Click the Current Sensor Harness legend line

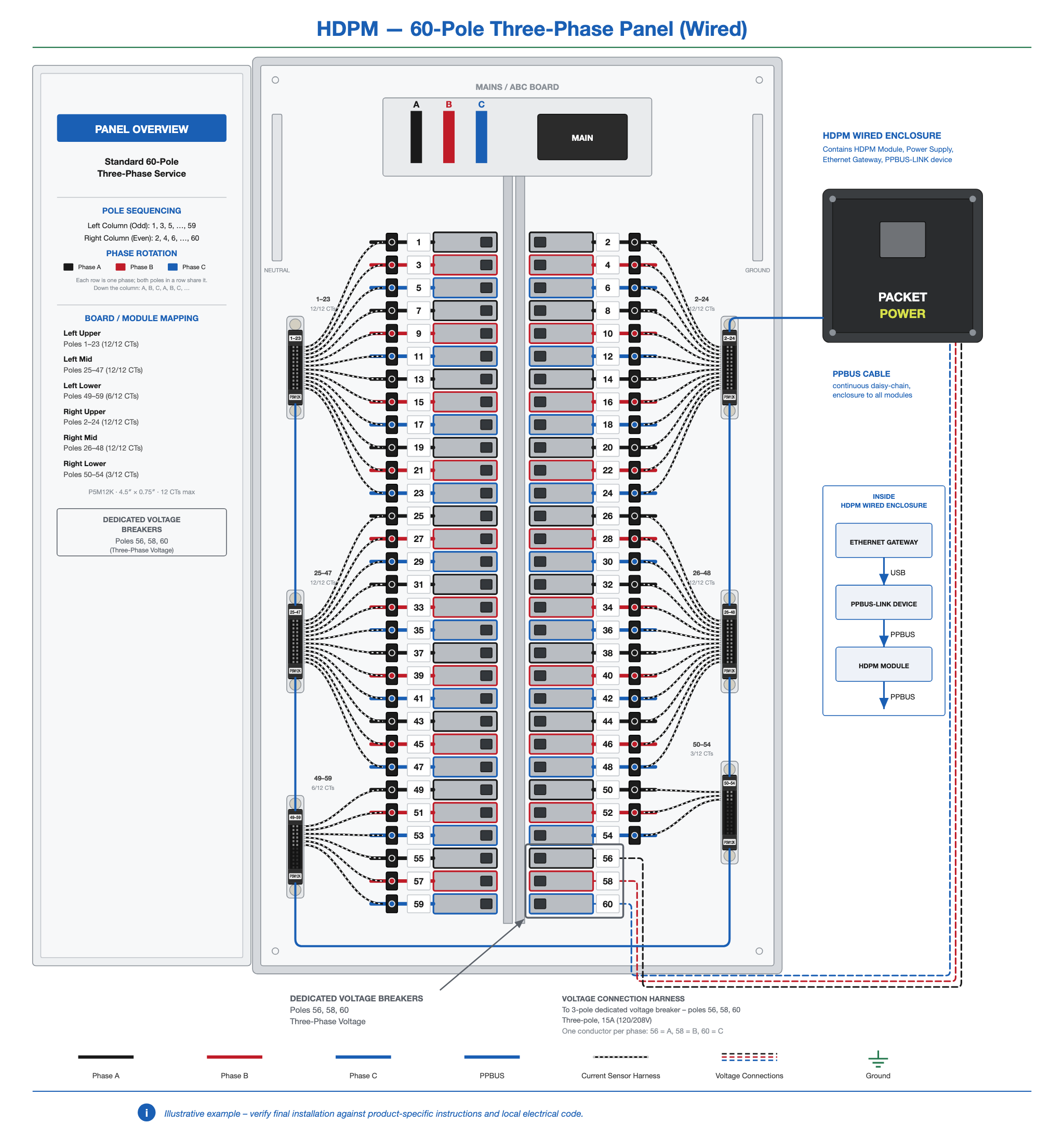pos(620,1057)
